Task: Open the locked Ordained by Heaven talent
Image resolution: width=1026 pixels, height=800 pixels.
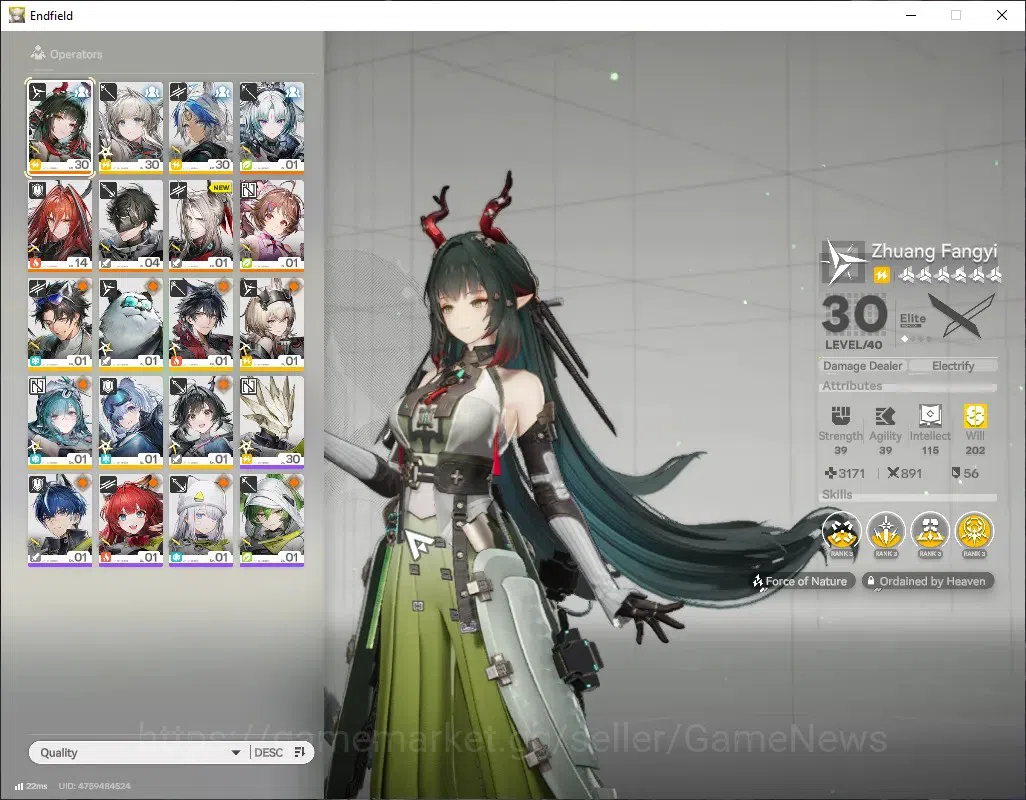Action: (x=928, y=581)
